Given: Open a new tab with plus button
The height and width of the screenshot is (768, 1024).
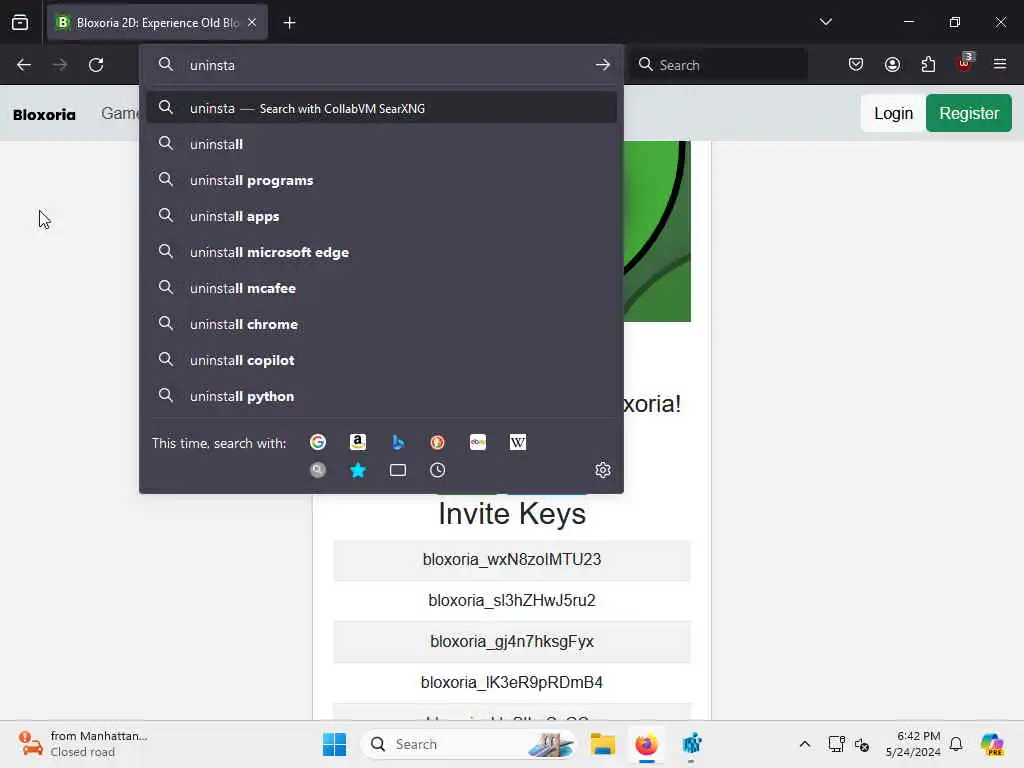Looking at the screenshot, I should (x=289, y=23).
